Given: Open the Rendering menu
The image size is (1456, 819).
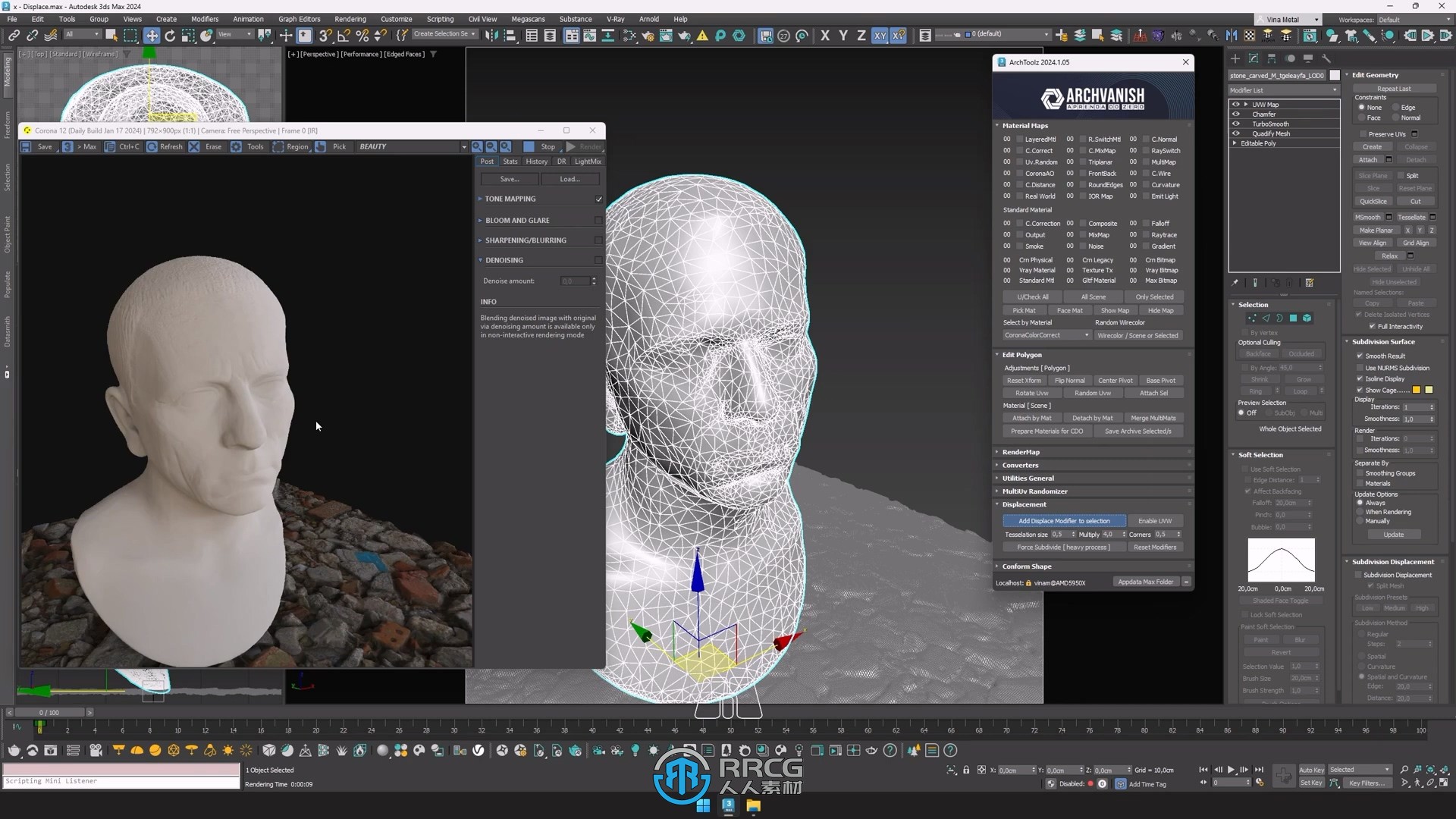Looking at the screenshot, I should point(350,19).
